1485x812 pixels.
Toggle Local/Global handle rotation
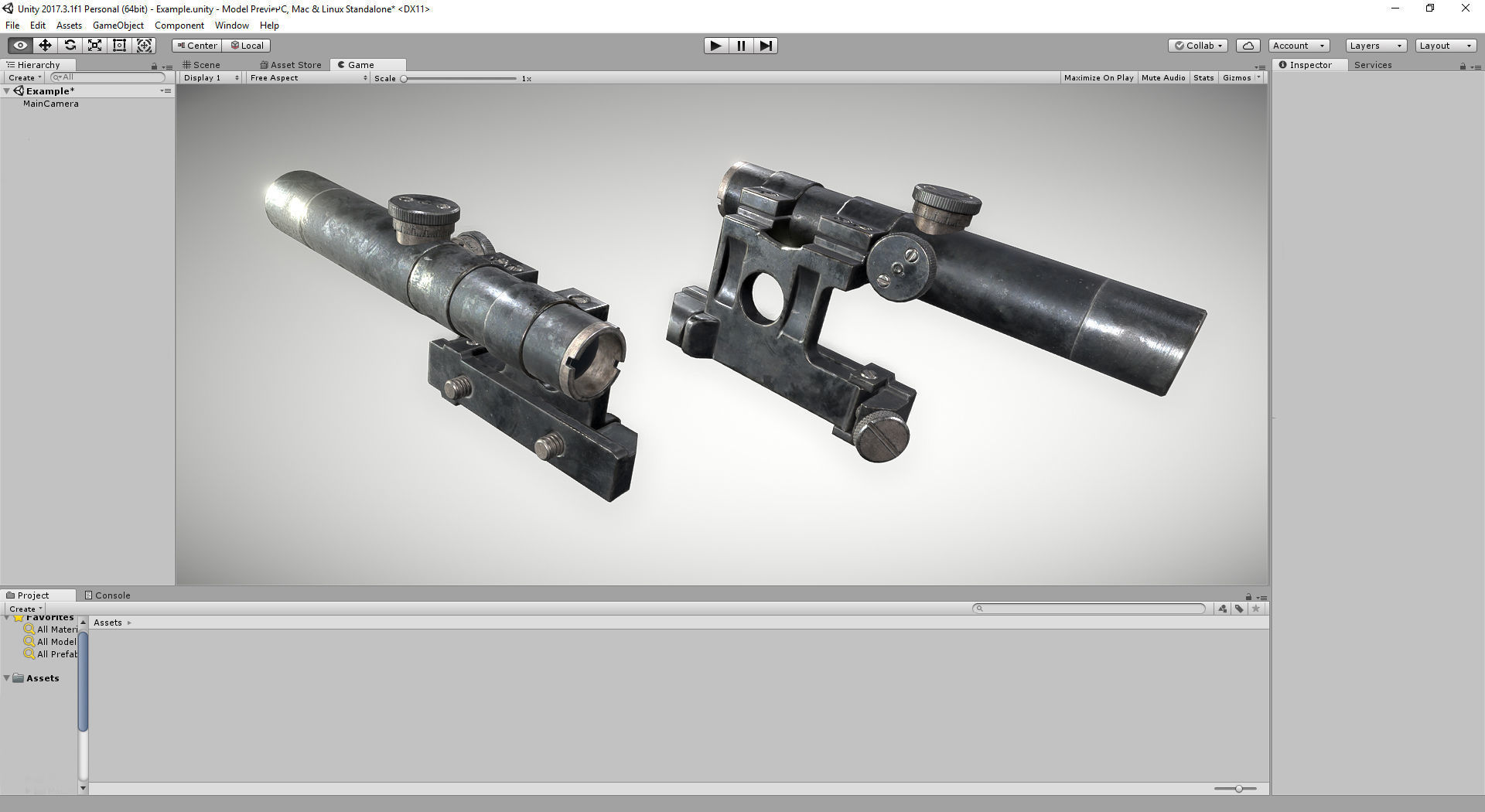point(247,46)
